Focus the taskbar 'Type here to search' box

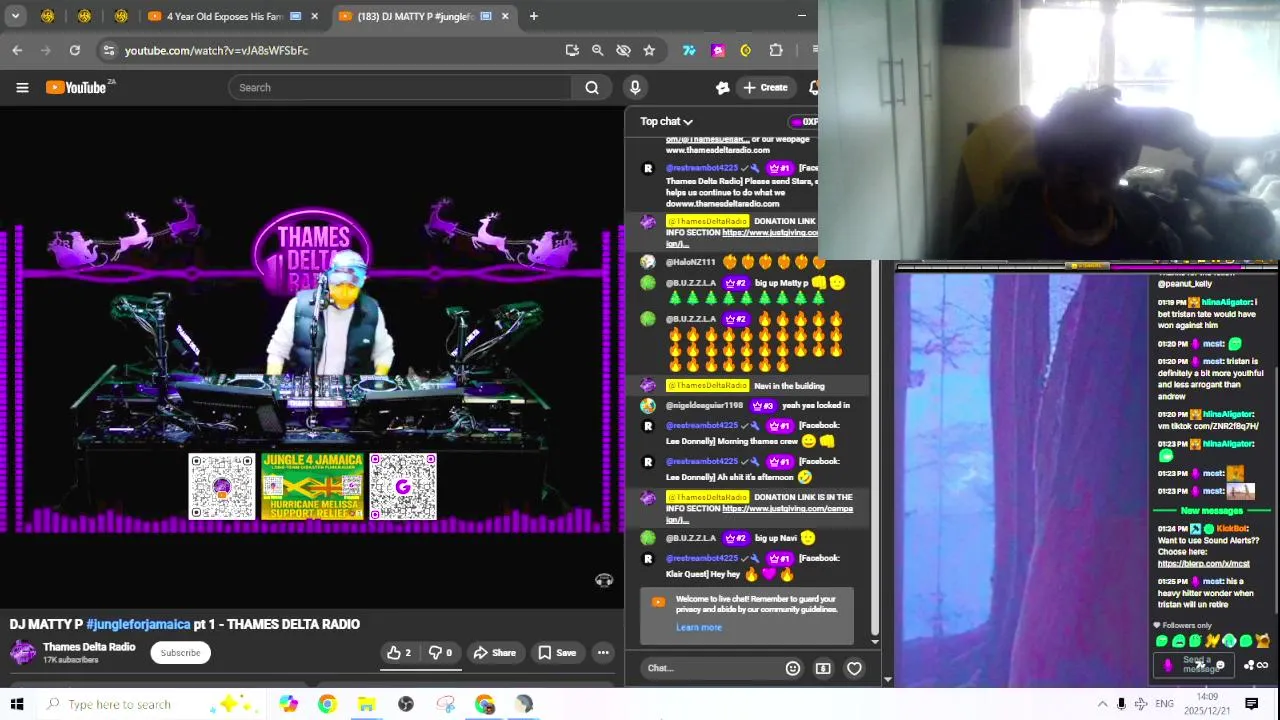pos(150,704)
